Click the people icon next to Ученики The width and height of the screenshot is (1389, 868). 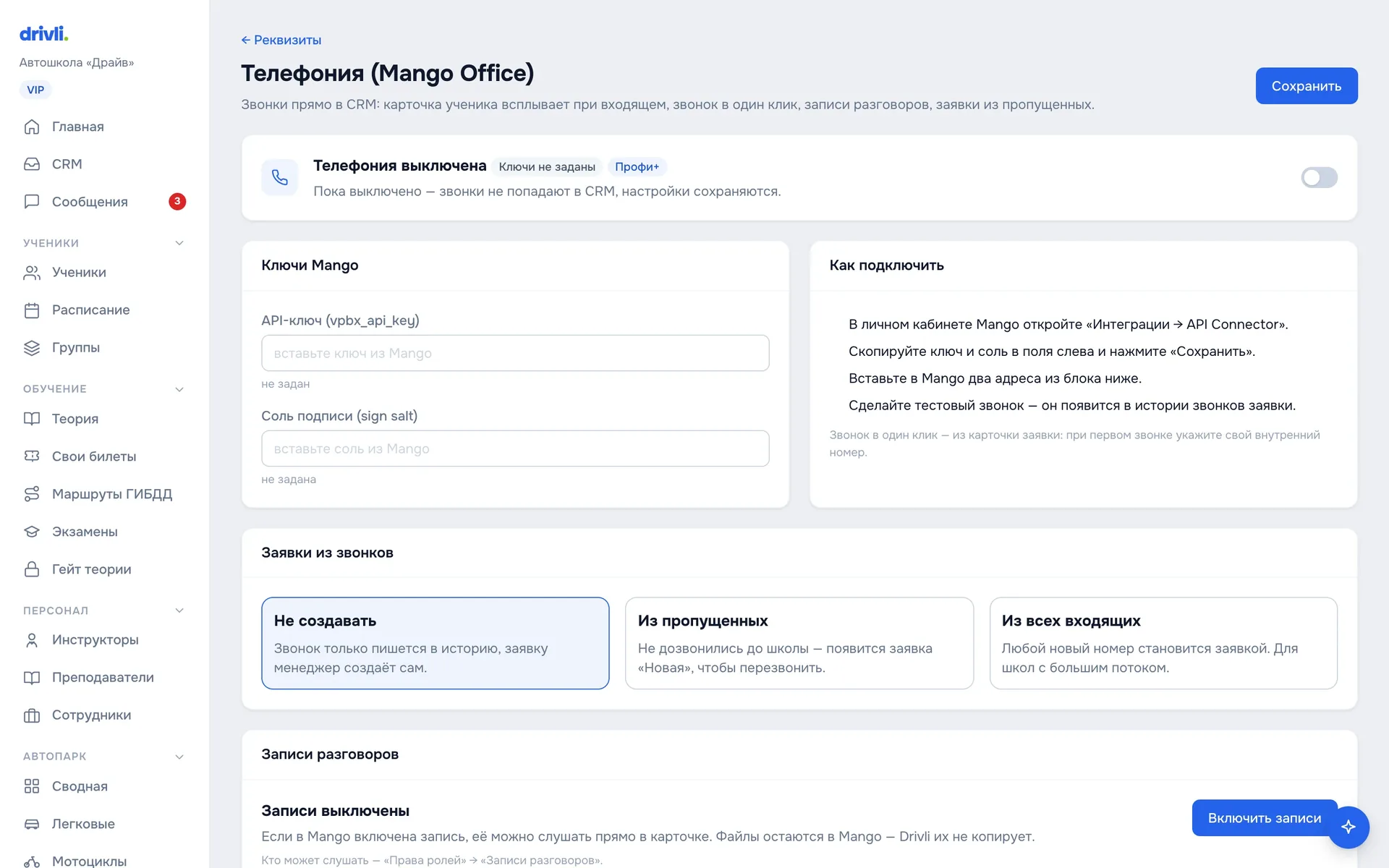tap(32, 273)
